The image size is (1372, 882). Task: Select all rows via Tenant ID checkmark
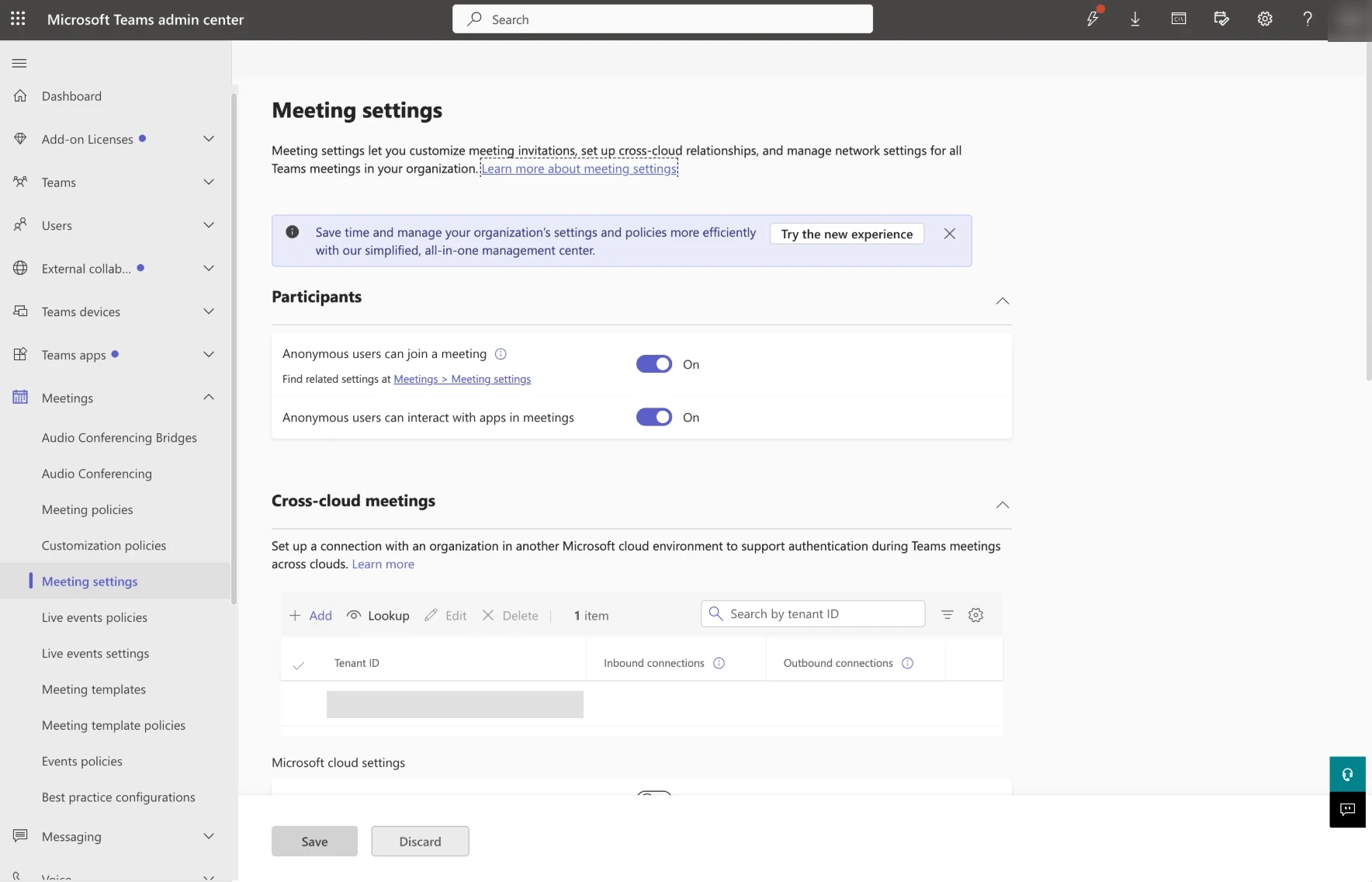(x=299, y=665)
